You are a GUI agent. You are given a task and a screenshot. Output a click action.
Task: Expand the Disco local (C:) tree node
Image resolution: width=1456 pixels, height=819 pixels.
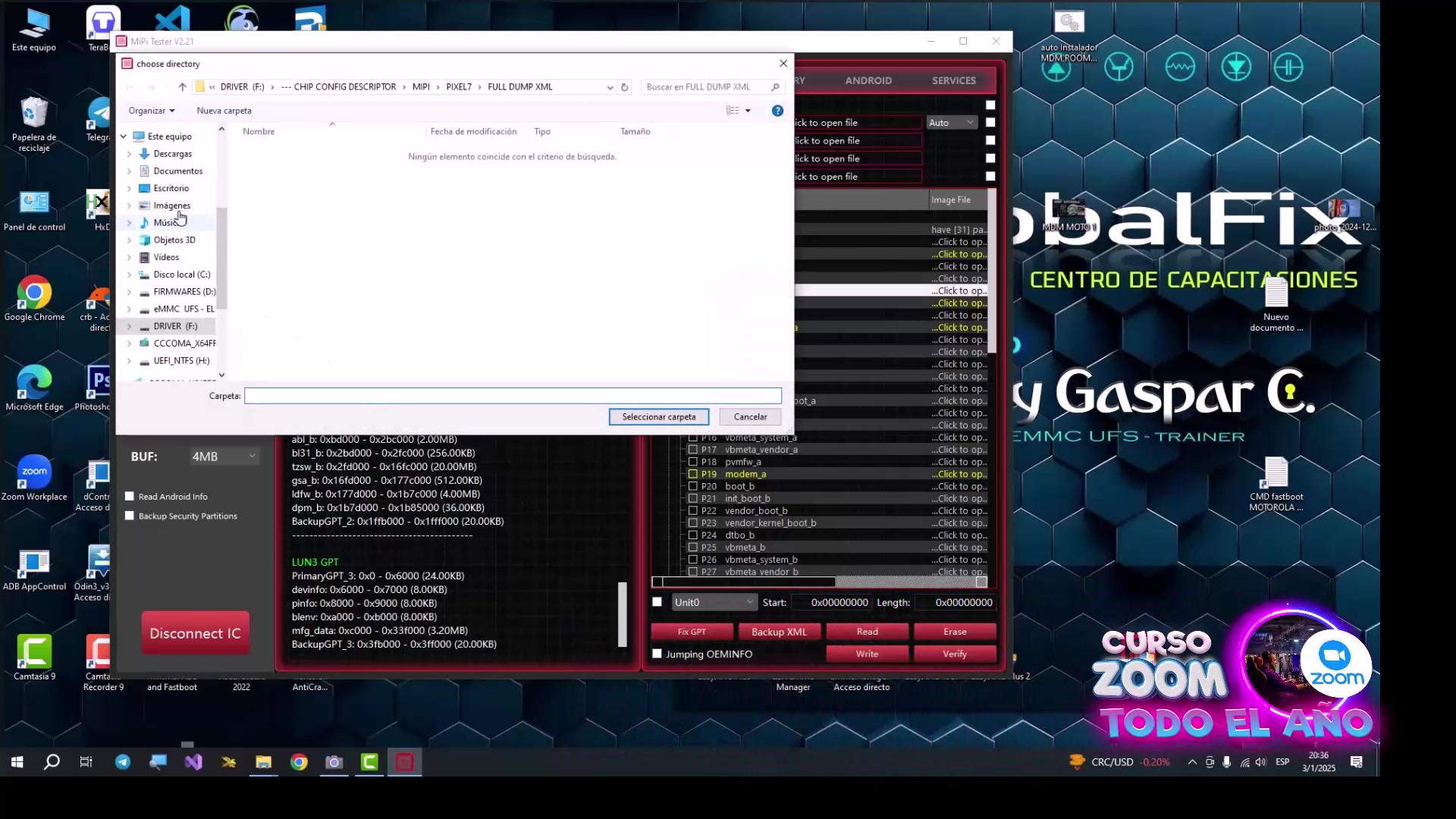tap(129, 275)
